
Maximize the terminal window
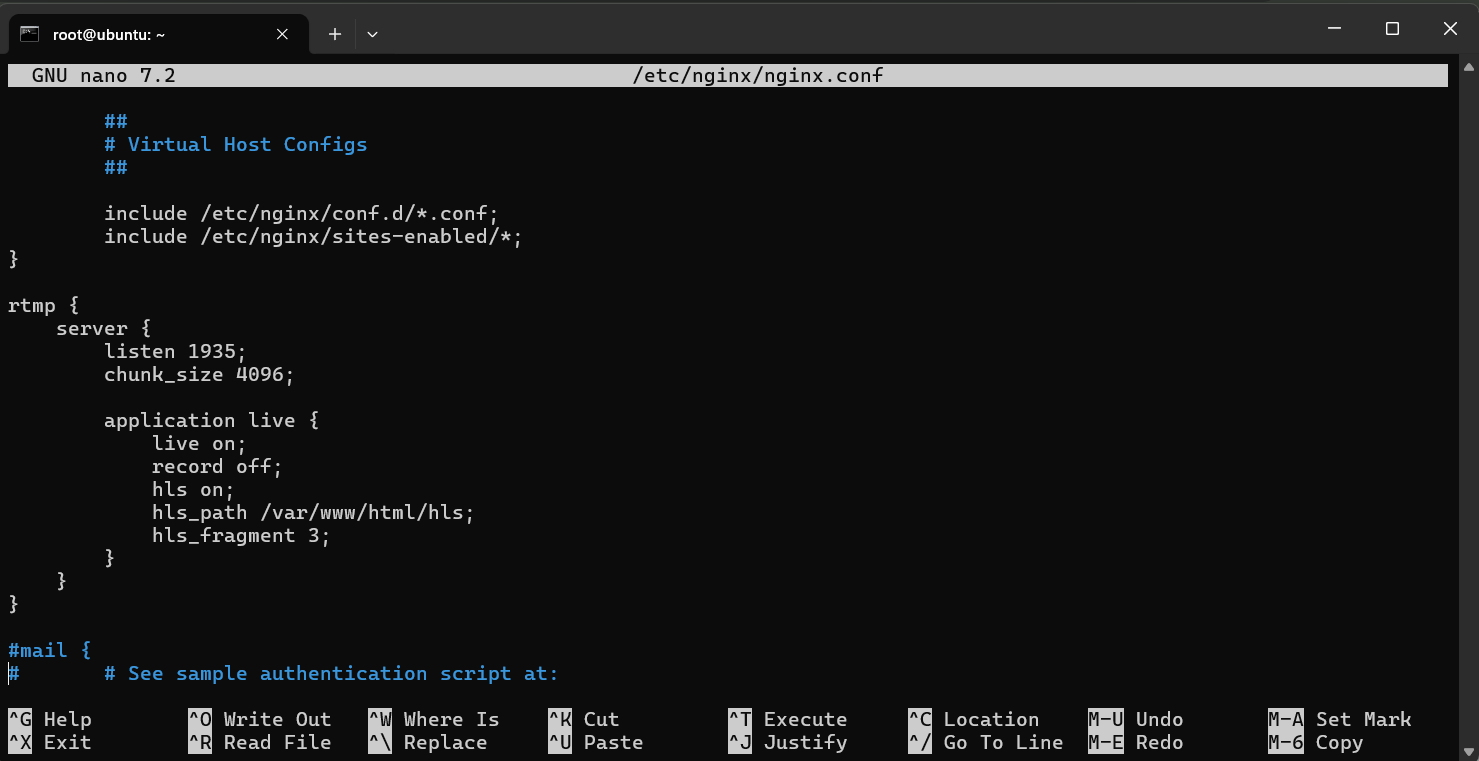[1392, 29]
